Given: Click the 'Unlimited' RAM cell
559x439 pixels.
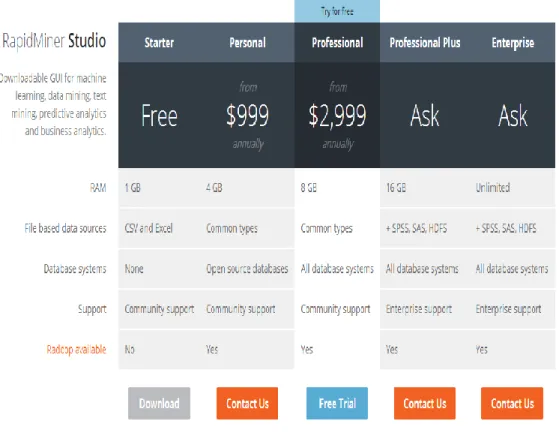Looking at the screenshot, I should (493, 188).
